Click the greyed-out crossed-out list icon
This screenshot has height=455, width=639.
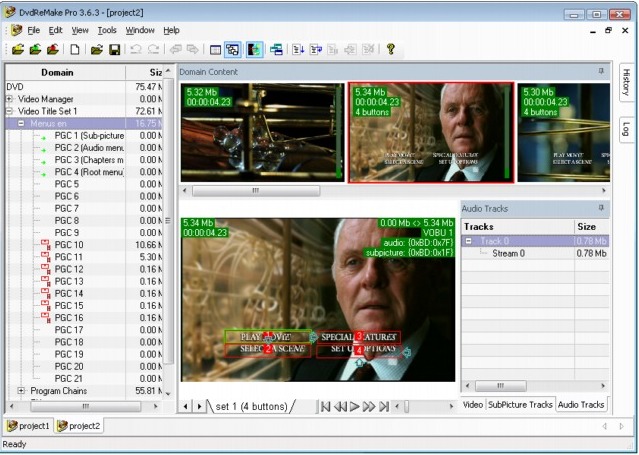click(x=368, y=50)
